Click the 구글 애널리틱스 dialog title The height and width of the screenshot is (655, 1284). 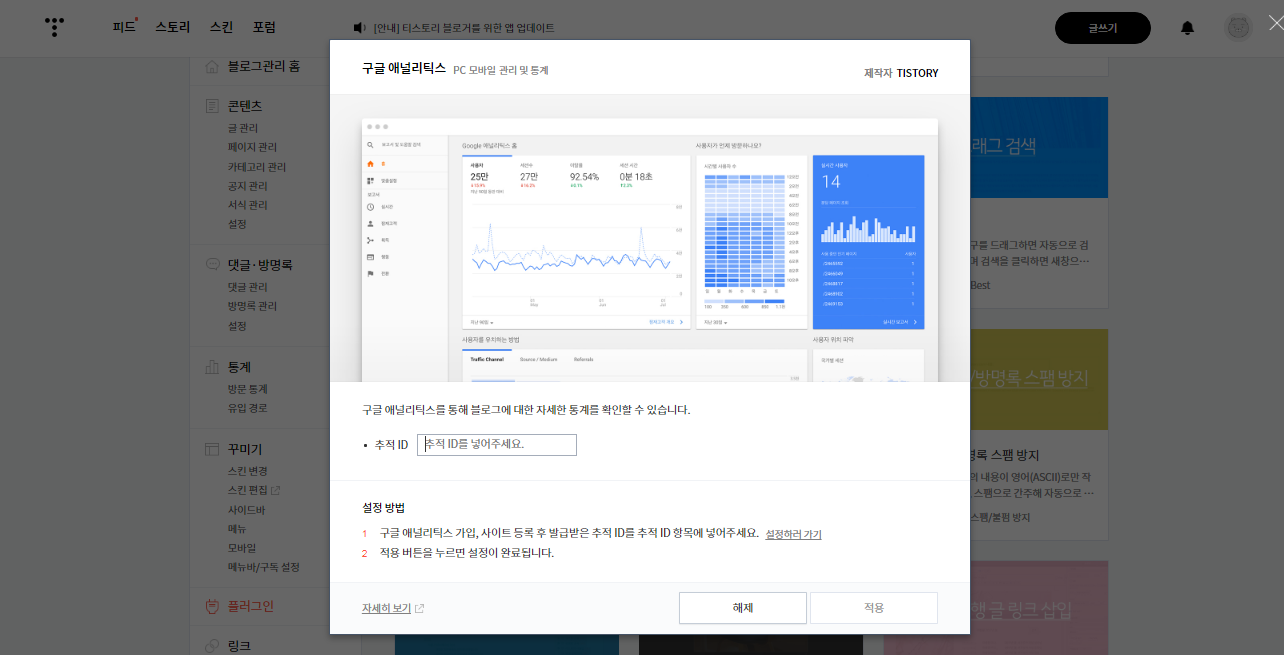[404, 69]
